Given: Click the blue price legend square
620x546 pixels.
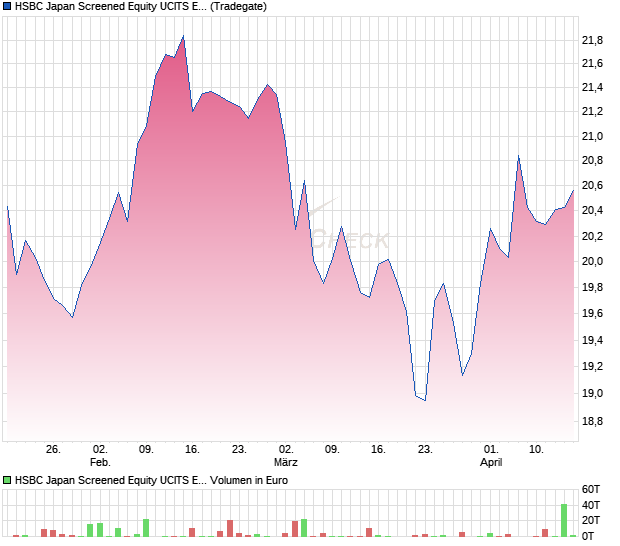Looking at the screenshot, I should pos(8,7).
